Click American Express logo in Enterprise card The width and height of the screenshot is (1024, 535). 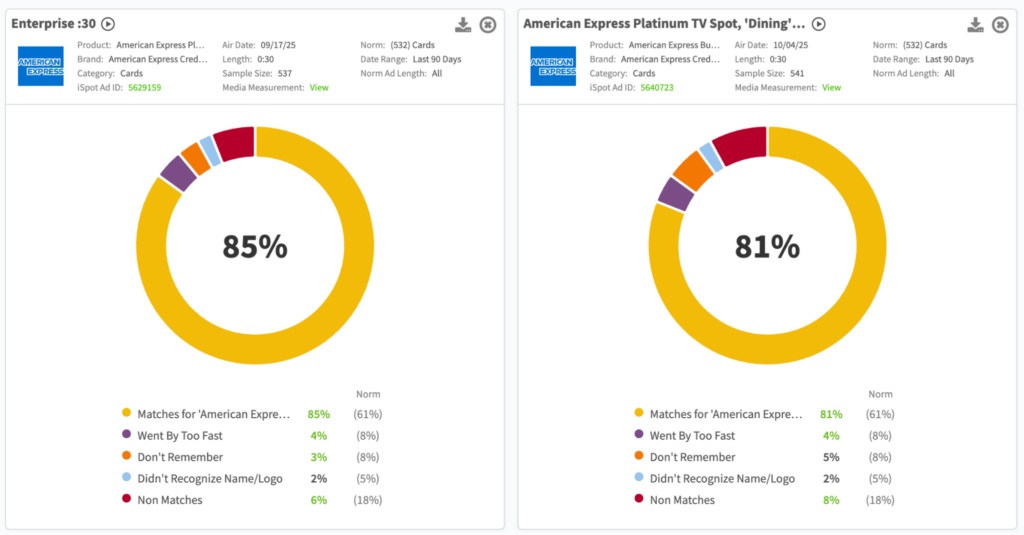click(x=40, y=65)
